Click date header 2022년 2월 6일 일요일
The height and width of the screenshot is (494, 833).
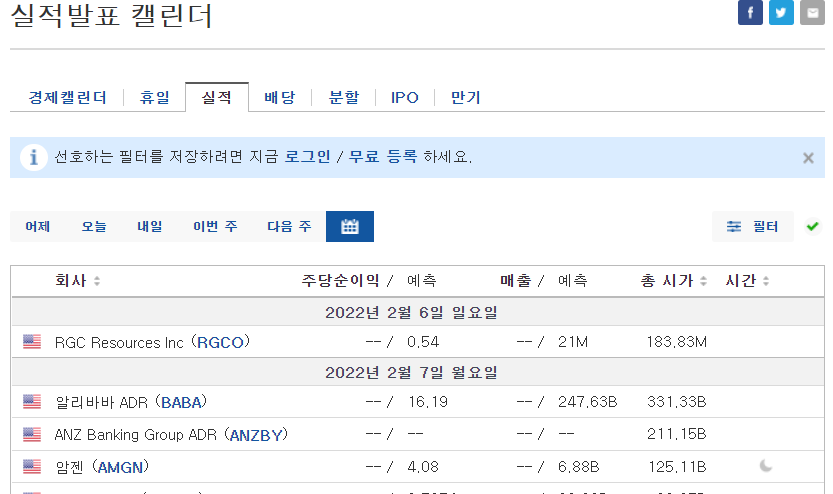pyautogui.click(x=411, y=312)
